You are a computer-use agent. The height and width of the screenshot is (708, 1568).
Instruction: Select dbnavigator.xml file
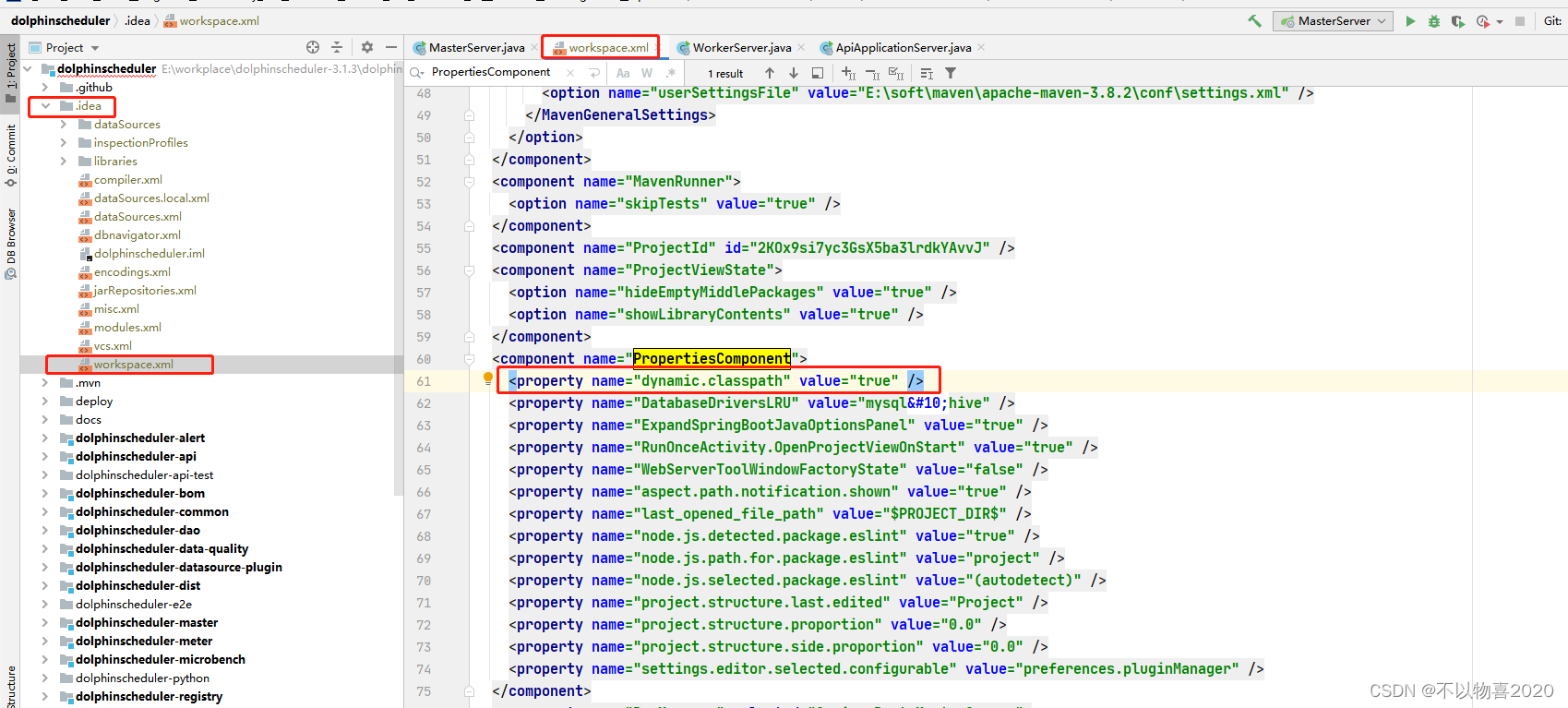click(x=138, y=234)
